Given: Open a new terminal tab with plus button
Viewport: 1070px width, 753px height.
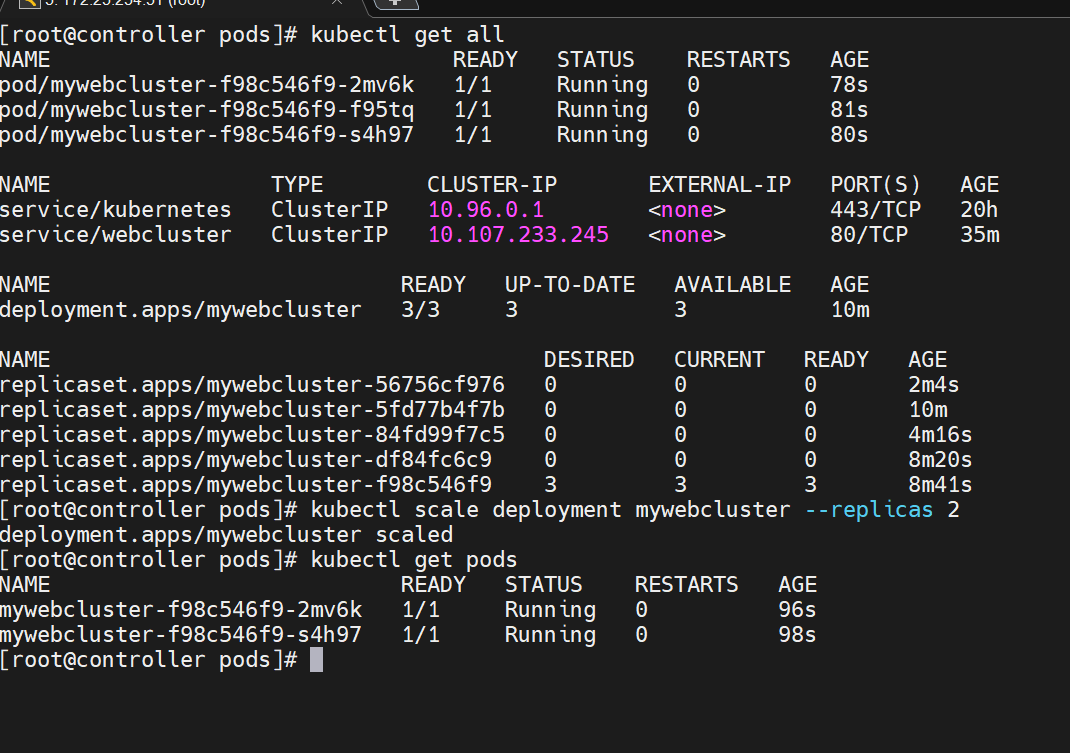Looking at the screenshot, I should pyautogui.click(x=396, y=3).
